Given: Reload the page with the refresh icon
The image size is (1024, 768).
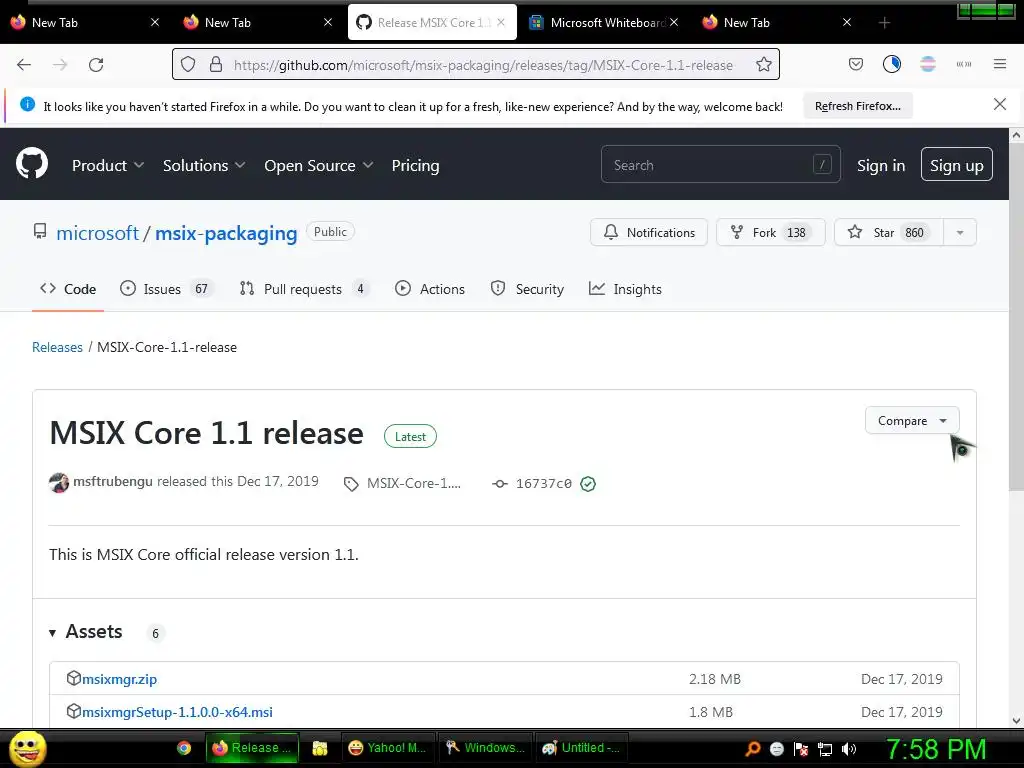Looking at the screenshot, I should tap(96, 65).
